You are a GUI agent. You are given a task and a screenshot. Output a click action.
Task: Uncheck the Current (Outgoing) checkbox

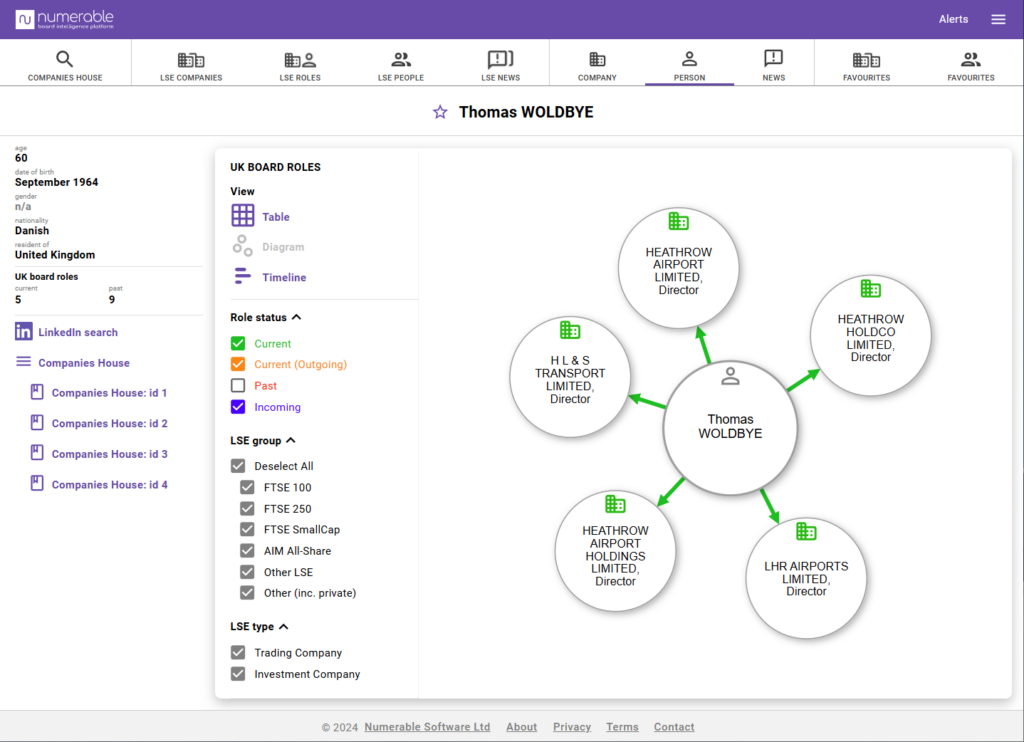tap(238, 364)
